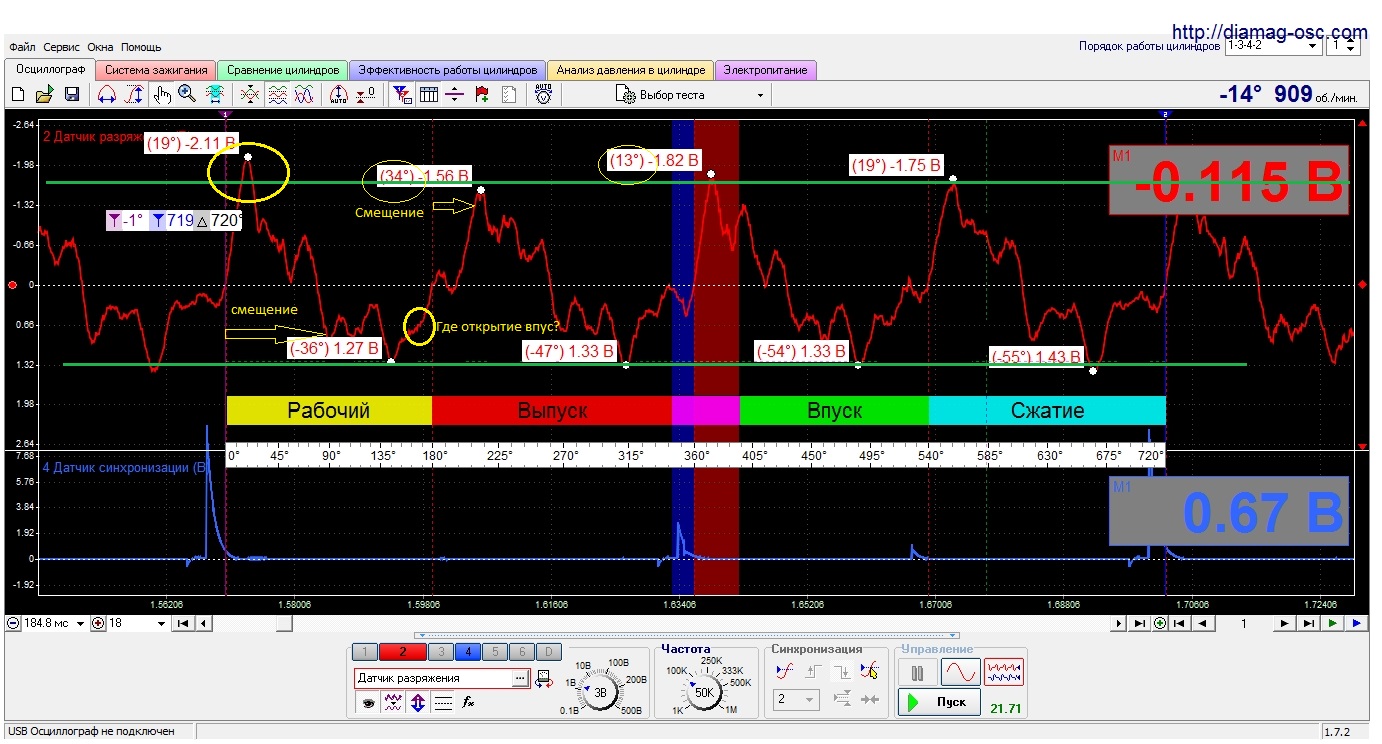Toggle the red channel 2 button

402,652
